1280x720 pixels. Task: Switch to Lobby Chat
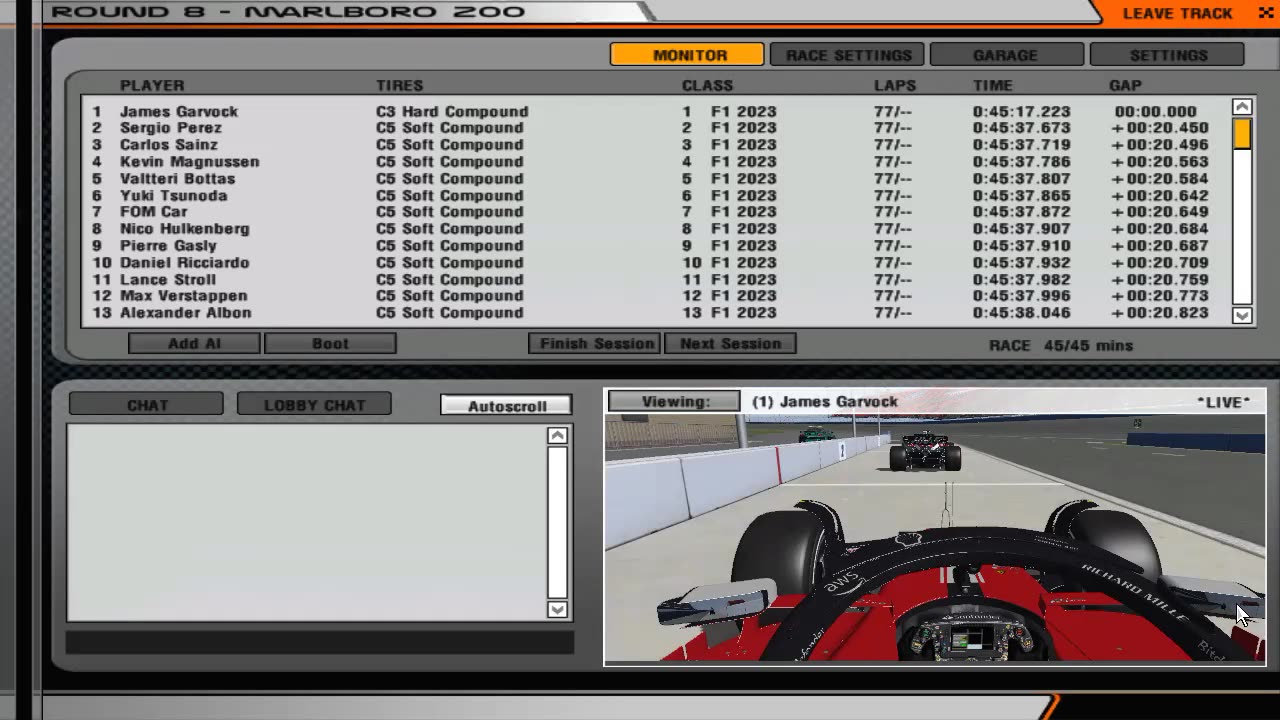[x=314, y=405]
